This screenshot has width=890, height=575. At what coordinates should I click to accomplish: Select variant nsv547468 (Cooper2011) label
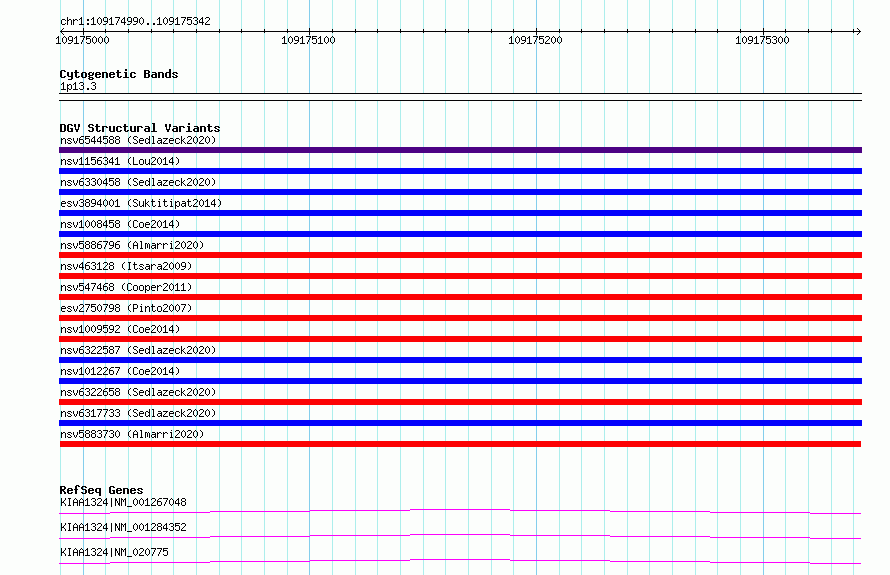(x=126, y=287)
